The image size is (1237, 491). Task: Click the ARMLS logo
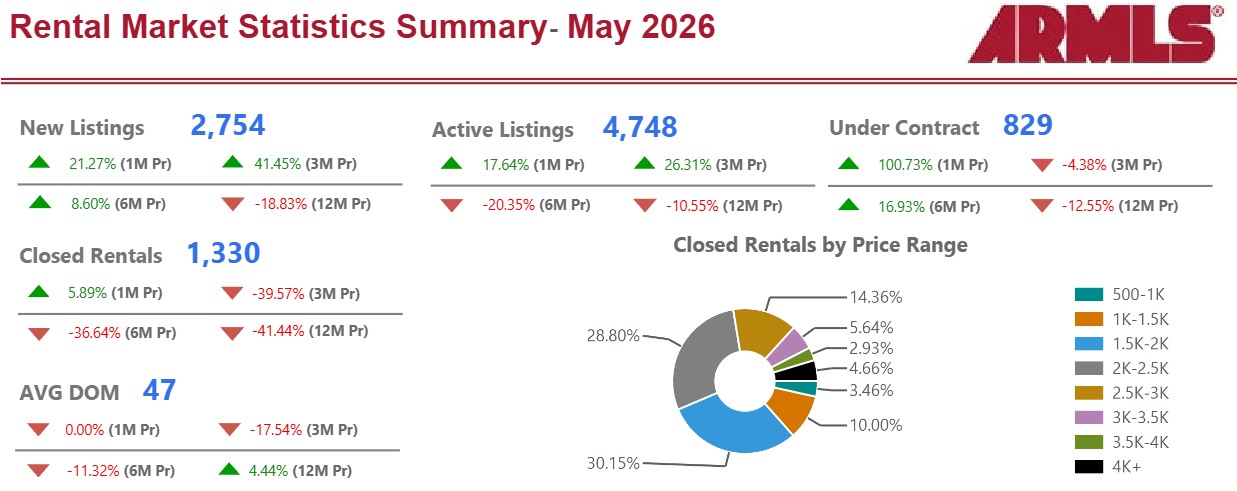point(1098,32)
